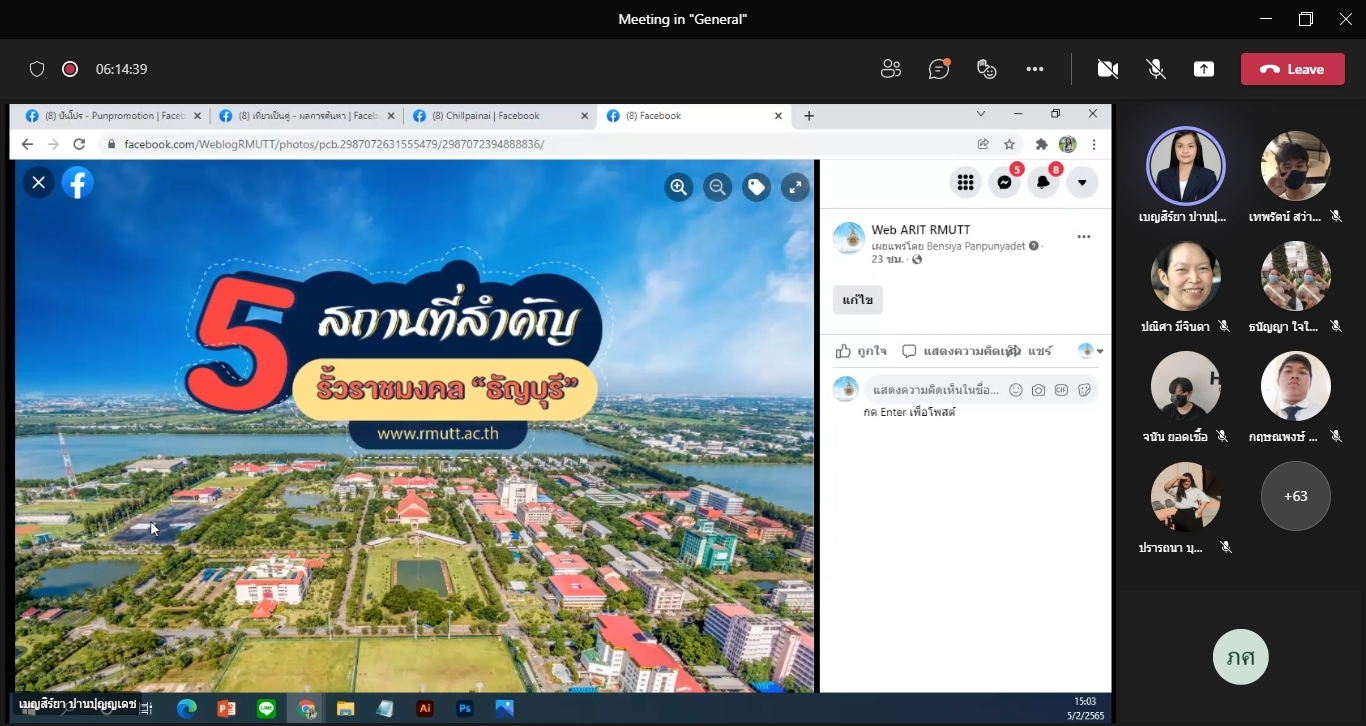Switch to the Punpromotion Facebook tab
The width and height of the screenshot is (1366, 726).
[110, 116]
